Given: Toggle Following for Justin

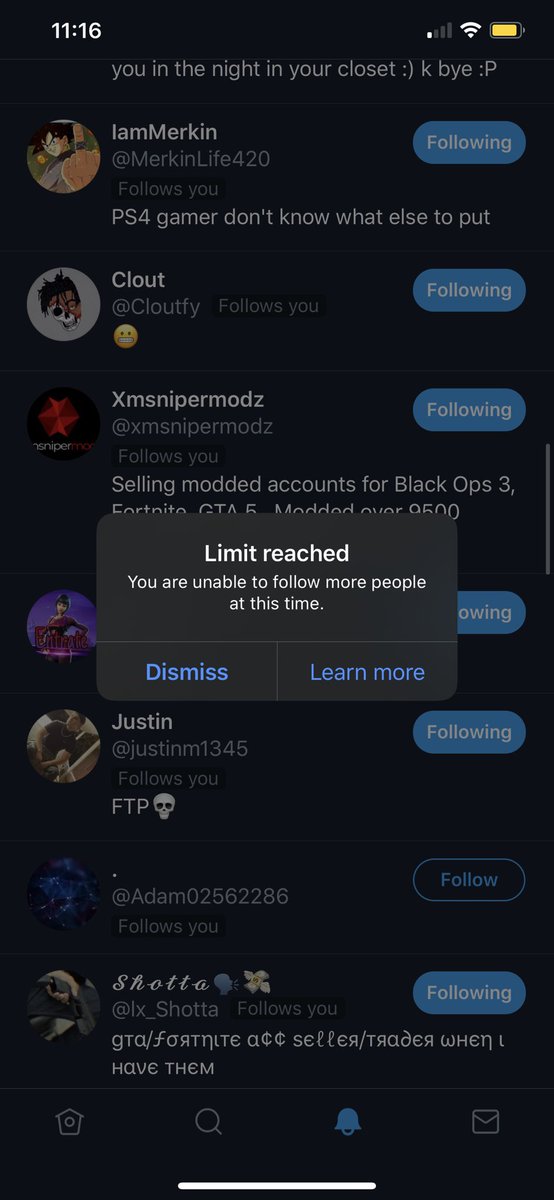Looking at the screenshot, I should [469, 732].
